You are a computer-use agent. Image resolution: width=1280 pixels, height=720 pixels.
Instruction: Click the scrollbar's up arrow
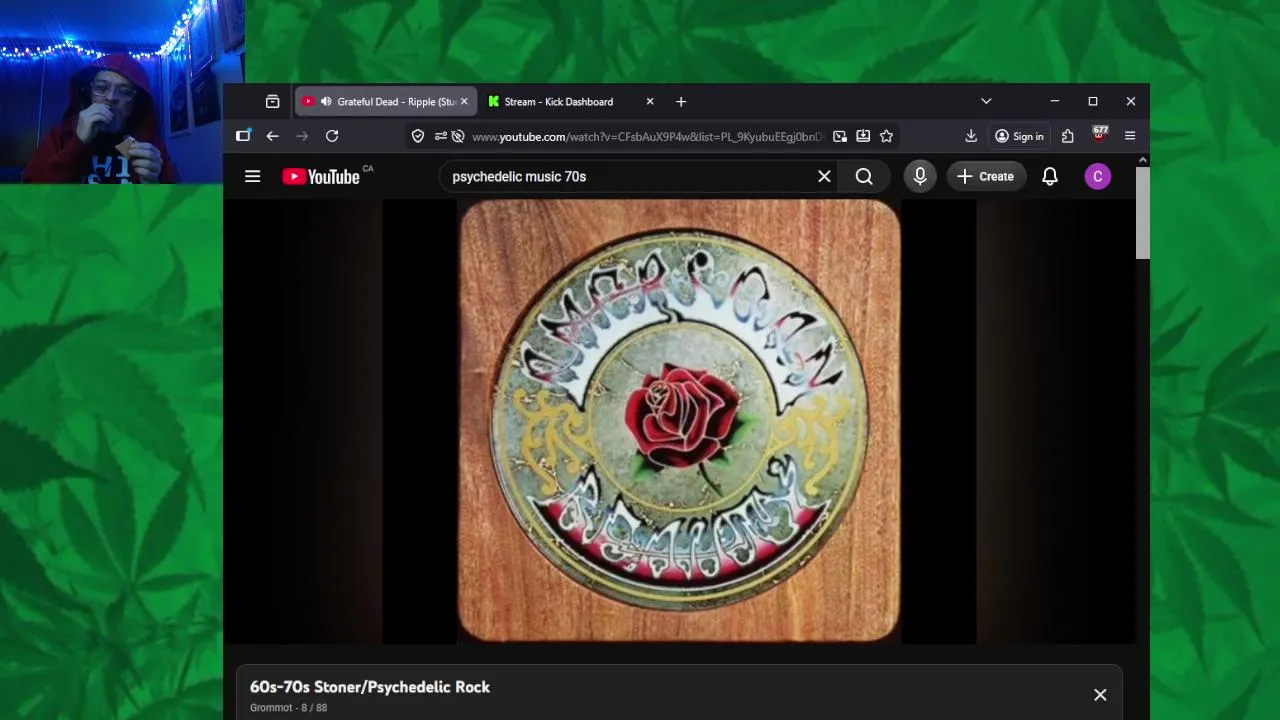pos(1143,160)
